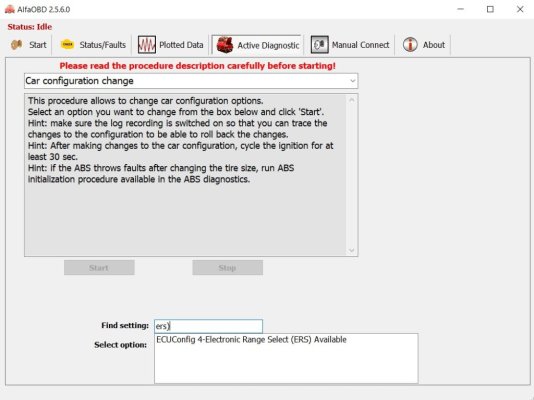This screenshot has width=534, height=400.
Task: Click the 'Please read the procedure description' warning
Action: tap(198, 66)
